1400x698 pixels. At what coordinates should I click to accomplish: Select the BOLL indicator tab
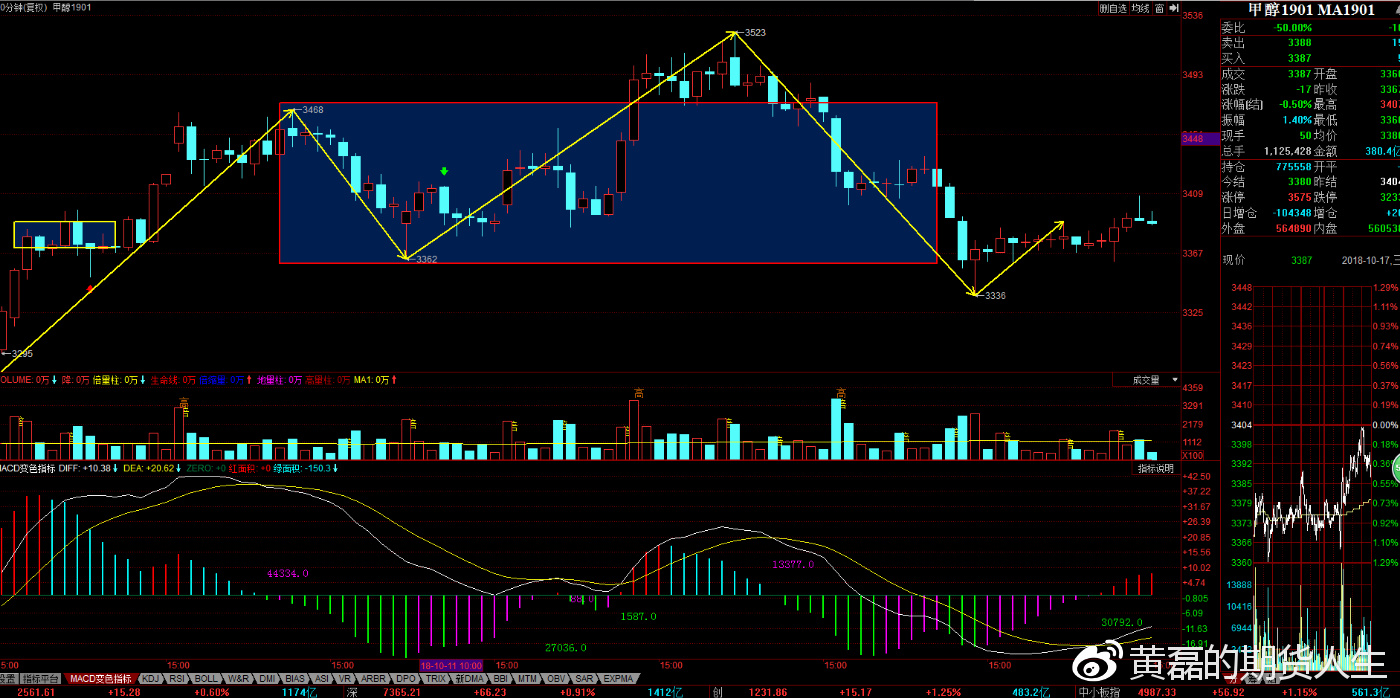tap(206, 678)
